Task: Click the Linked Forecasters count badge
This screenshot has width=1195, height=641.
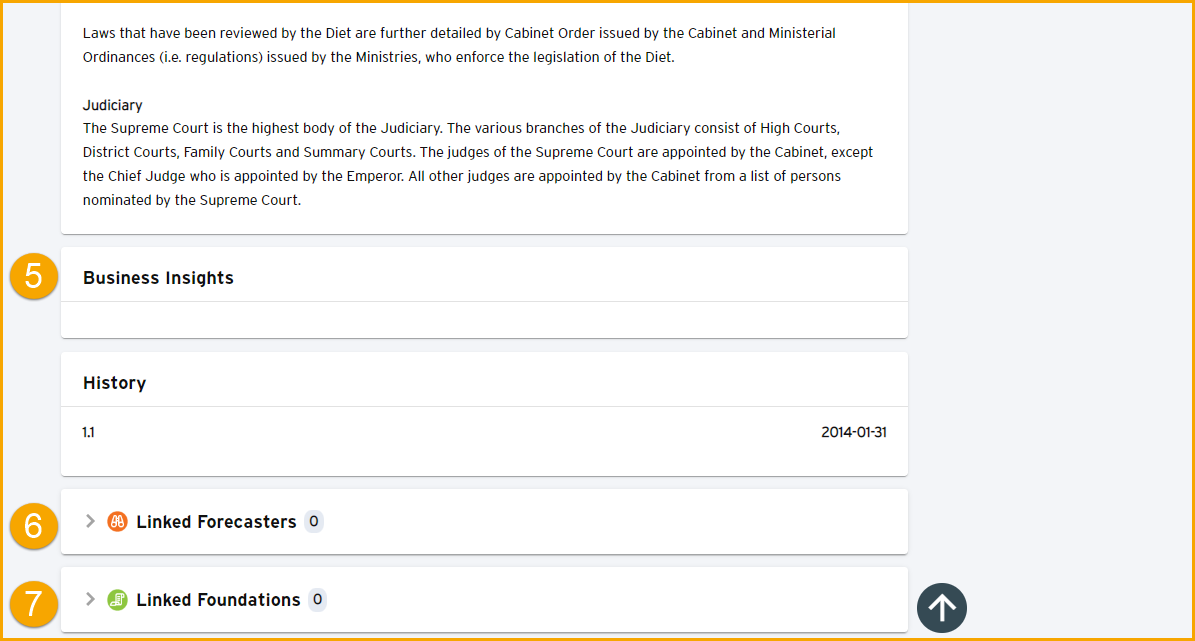Action: pyautogui.click(x=313, y=521)
